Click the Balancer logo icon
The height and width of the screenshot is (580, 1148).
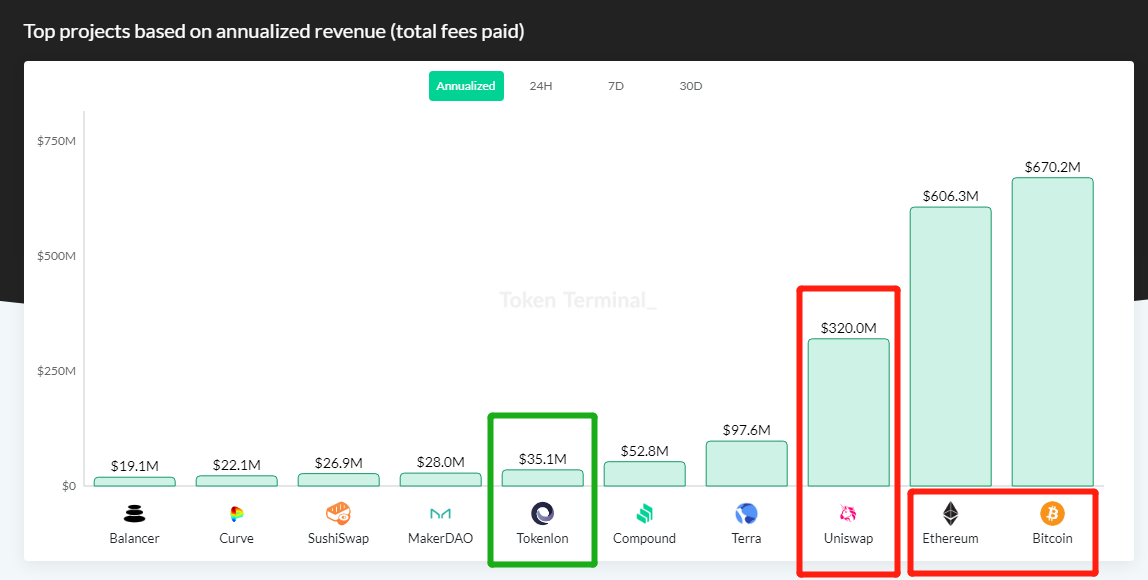135,514
